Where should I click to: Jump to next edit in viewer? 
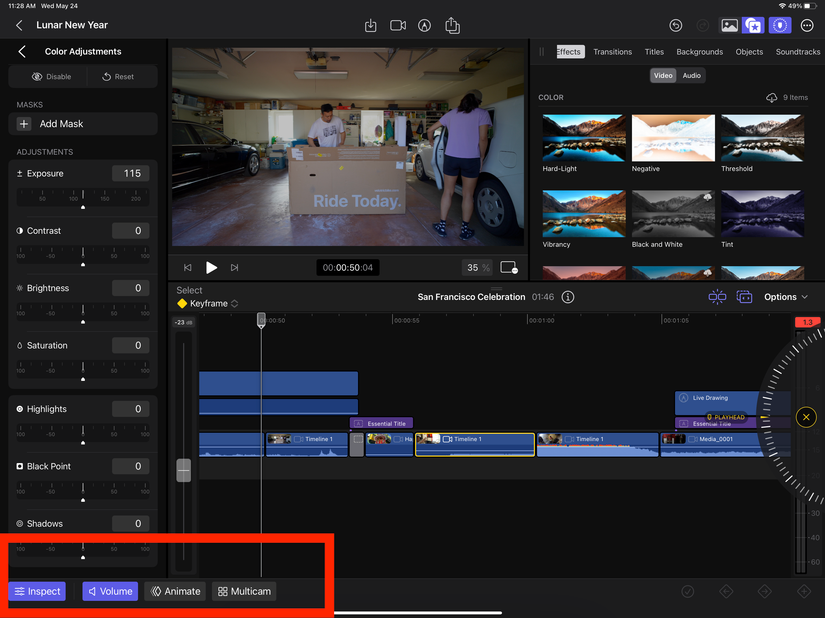point(234,268)
